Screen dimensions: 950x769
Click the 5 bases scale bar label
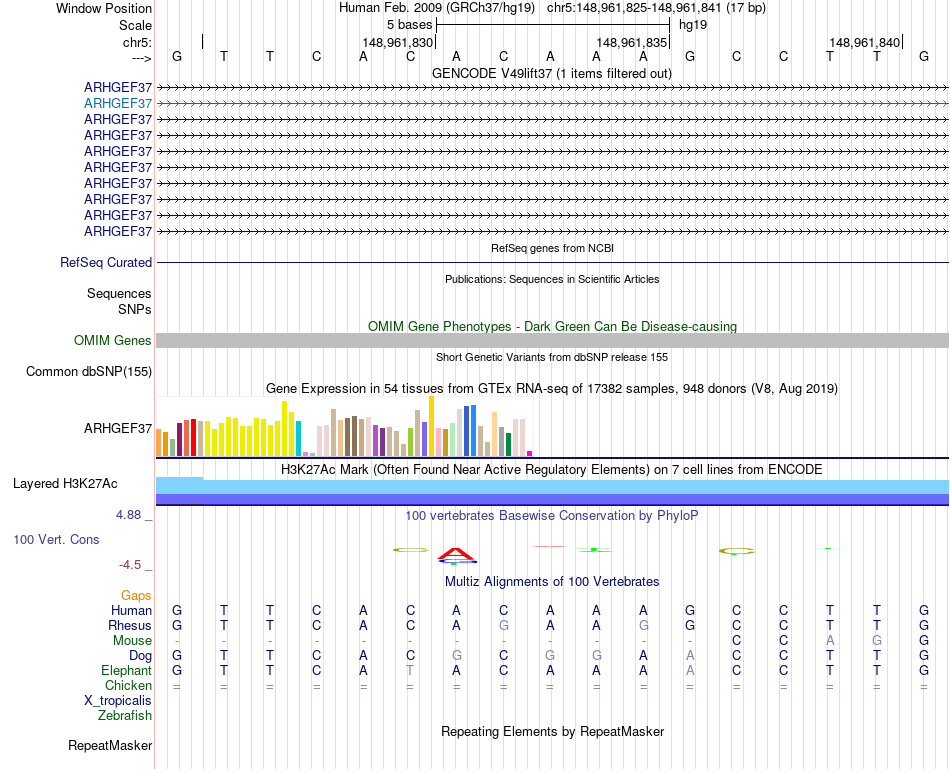pyautogui.click(x=410, y=25)
